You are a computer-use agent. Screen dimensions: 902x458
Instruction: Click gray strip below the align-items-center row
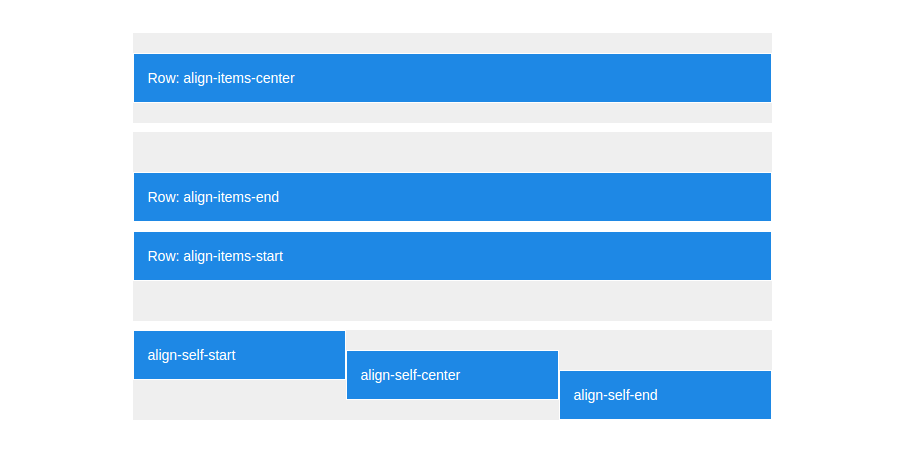click(452, 113)
